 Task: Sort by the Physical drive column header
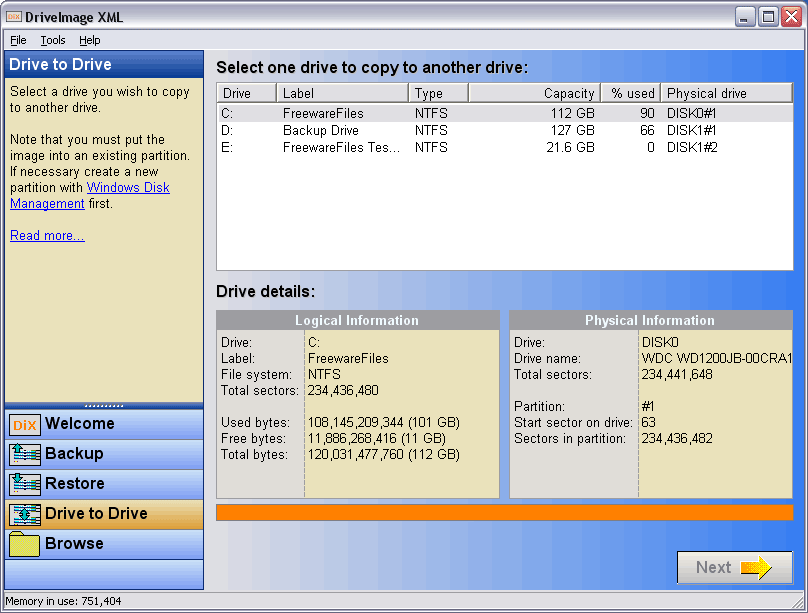point(727,93)
